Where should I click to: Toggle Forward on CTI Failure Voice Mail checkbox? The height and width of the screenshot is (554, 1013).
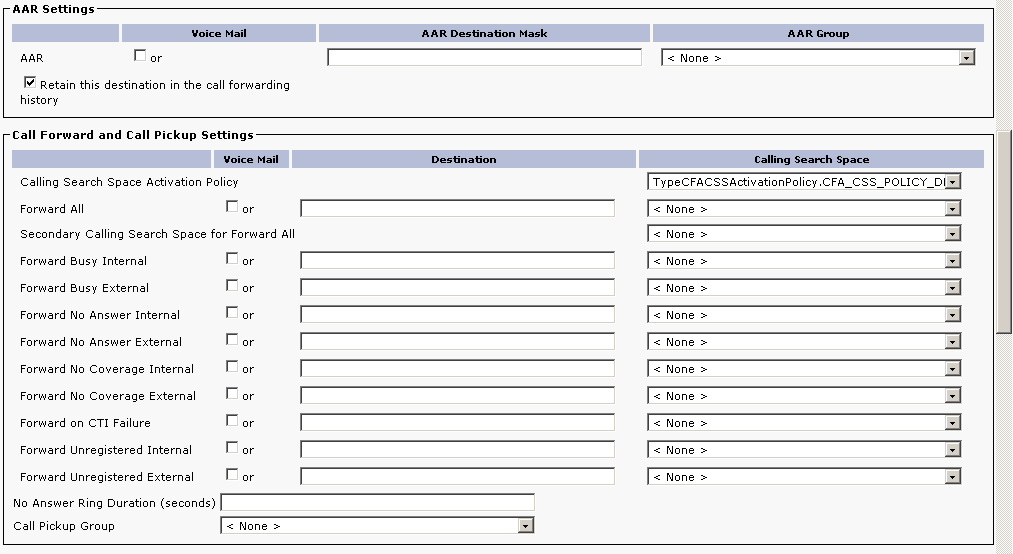click(232, 421)
